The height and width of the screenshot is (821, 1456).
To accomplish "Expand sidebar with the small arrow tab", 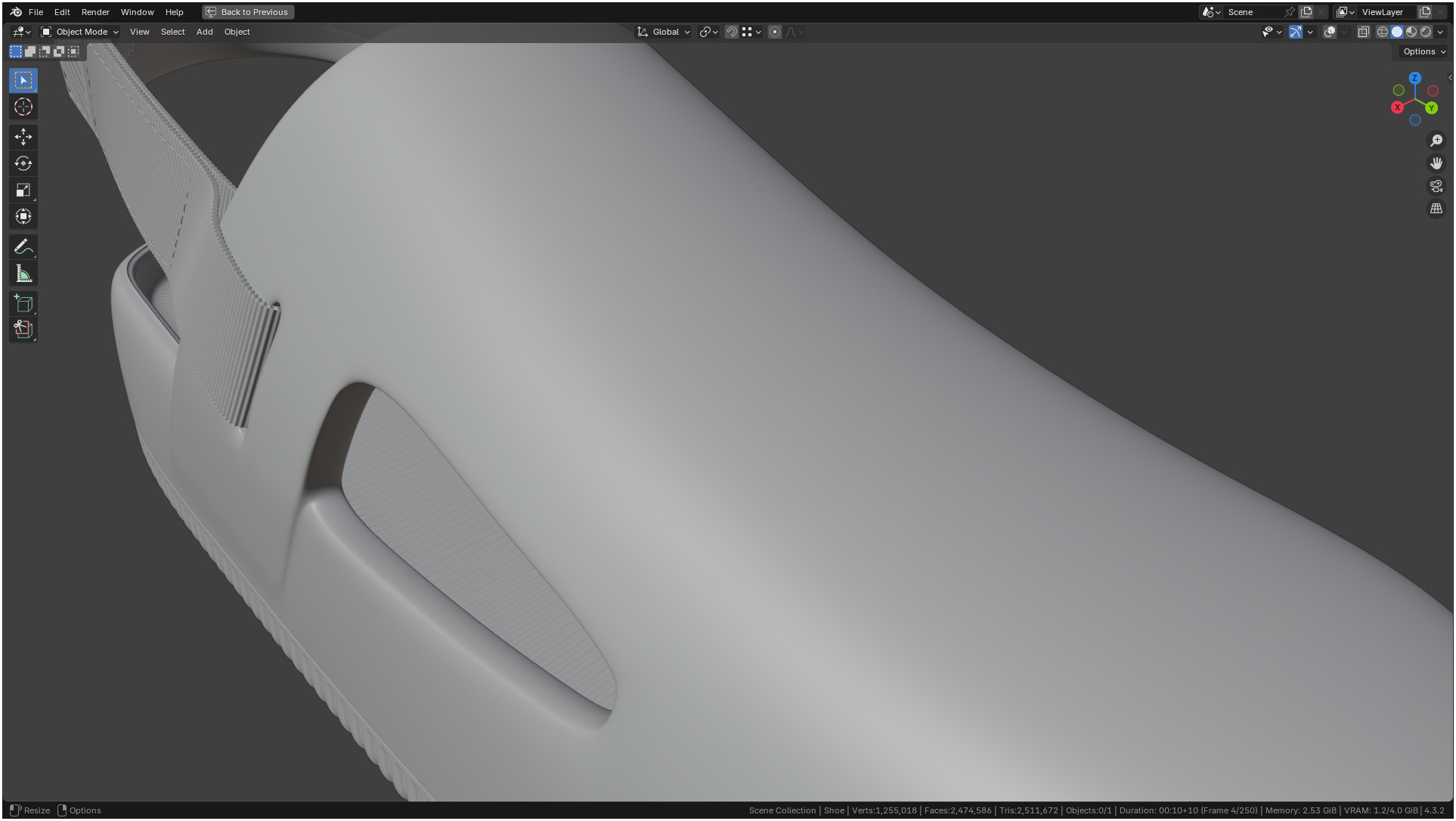I will (1449, 77).
